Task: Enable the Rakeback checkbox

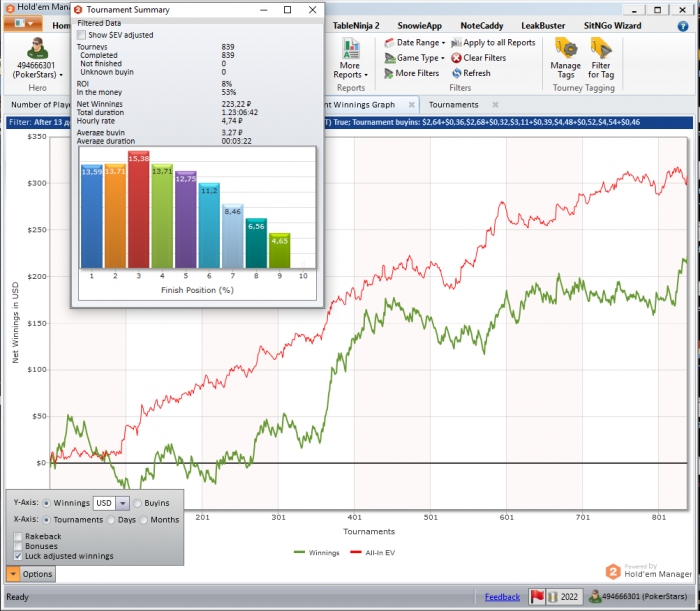Action: 18,536
